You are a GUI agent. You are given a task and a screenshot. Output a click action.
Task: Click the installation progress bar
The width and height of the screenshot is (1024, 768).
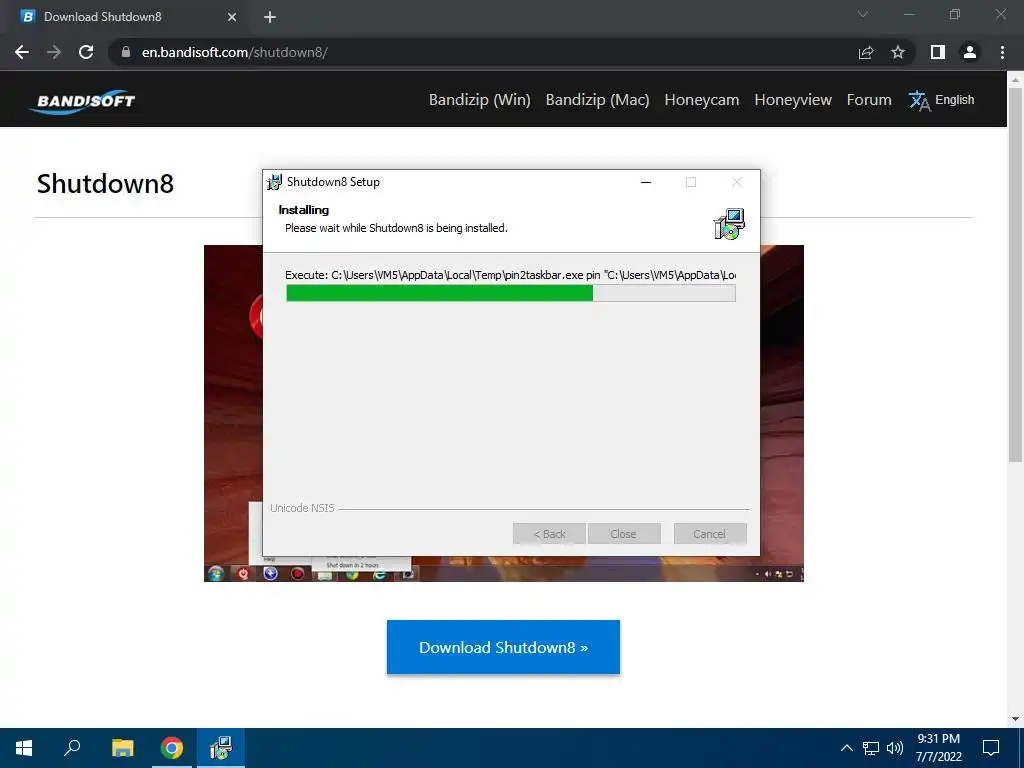511,293
